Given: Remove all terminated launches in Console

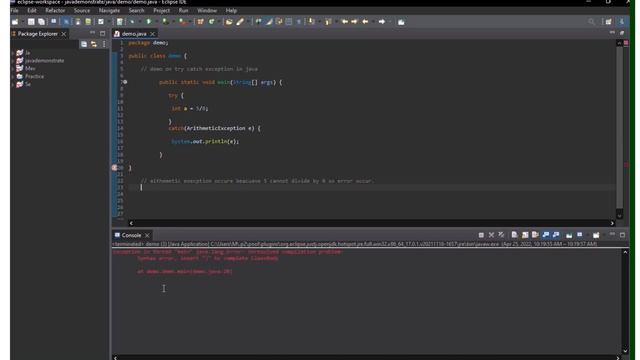Looking at the screenshot, I should click(501, 235).
